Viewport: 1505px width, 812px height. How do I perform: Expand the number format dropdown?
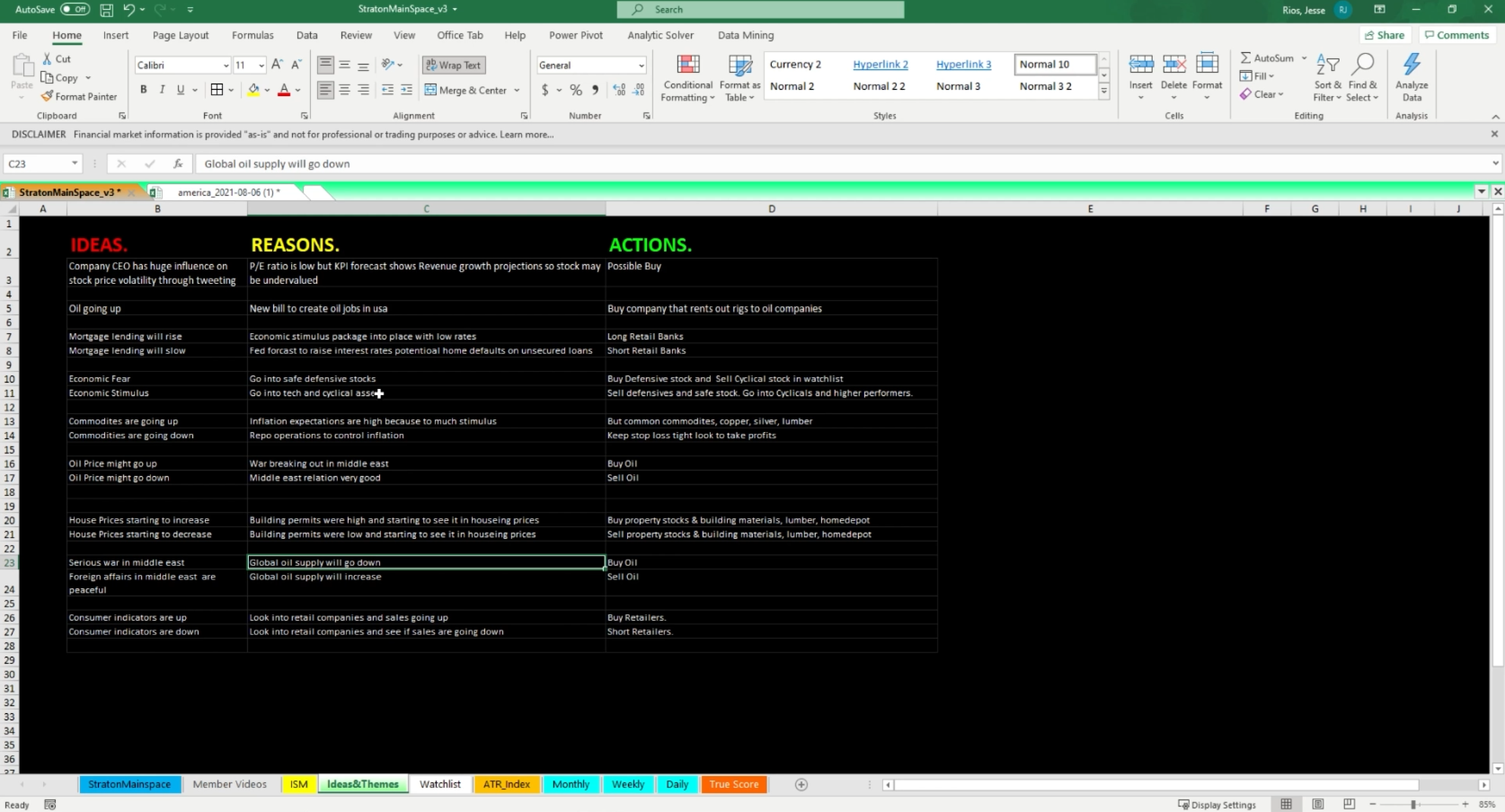[641, 66]
